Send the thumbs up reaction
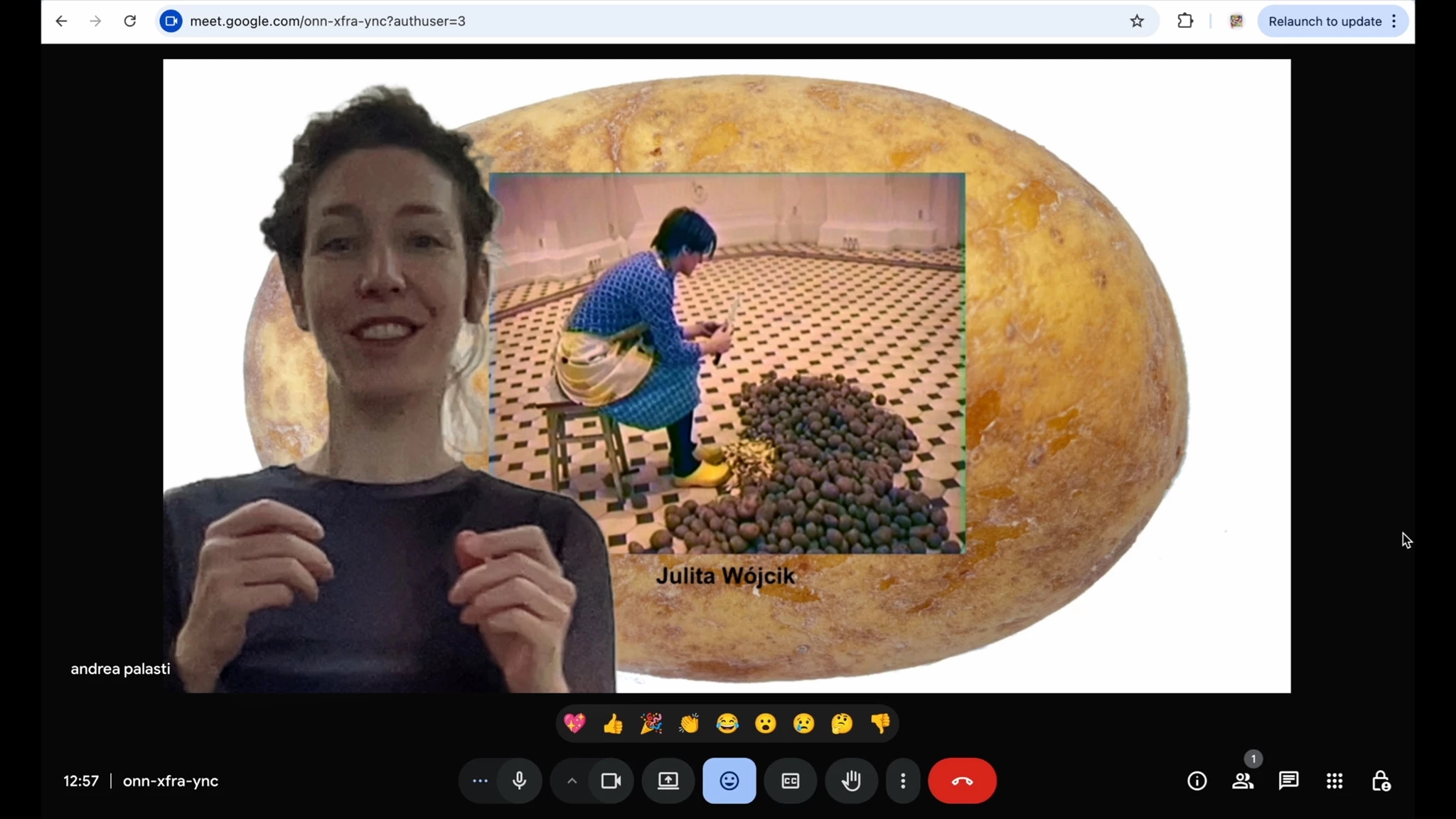The height and width of the screenshot is (819, 1456). click(x=613, y=724)
